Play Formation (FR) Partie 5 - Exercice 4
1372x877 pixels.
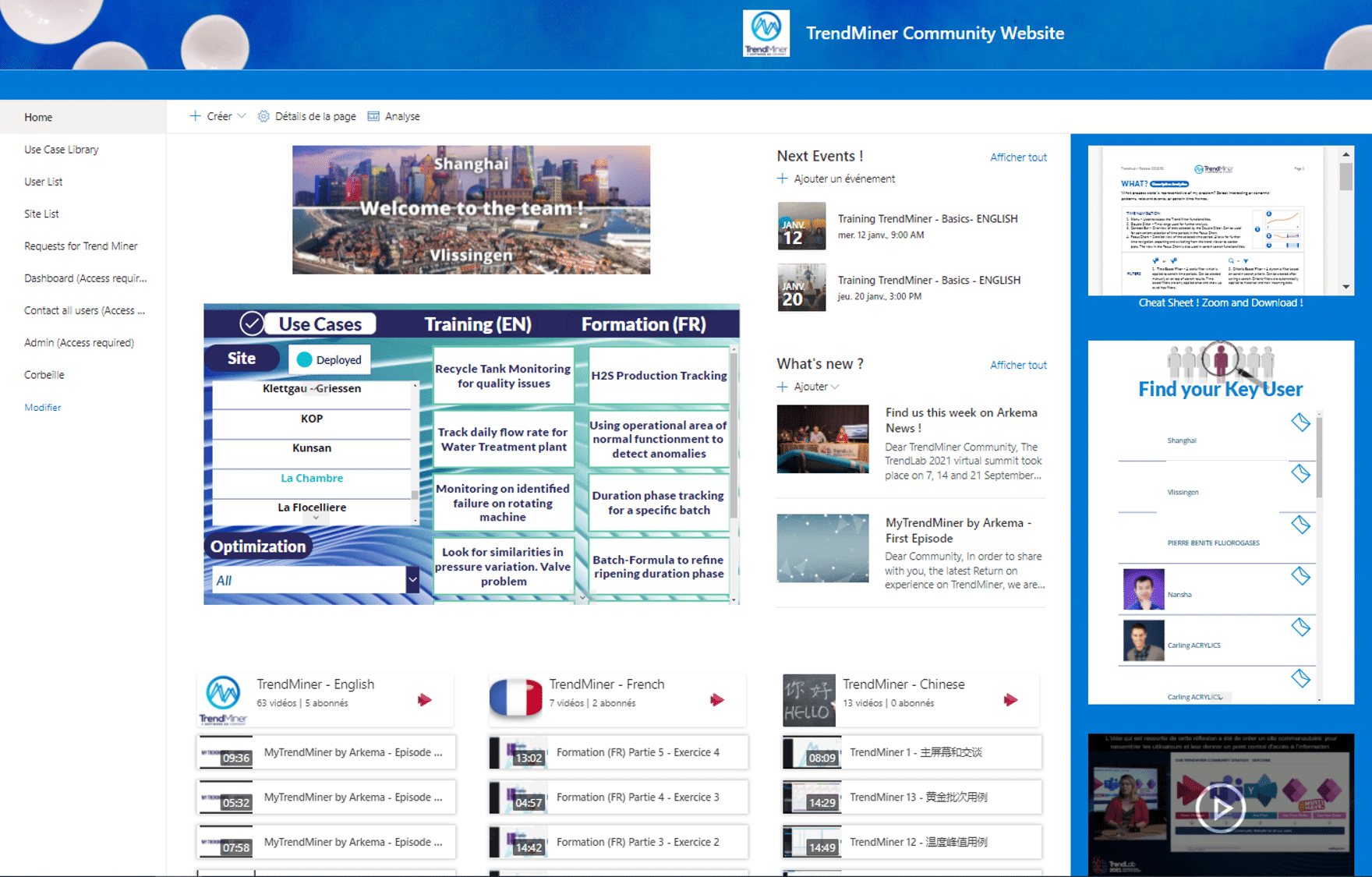[x=618, y=752]
